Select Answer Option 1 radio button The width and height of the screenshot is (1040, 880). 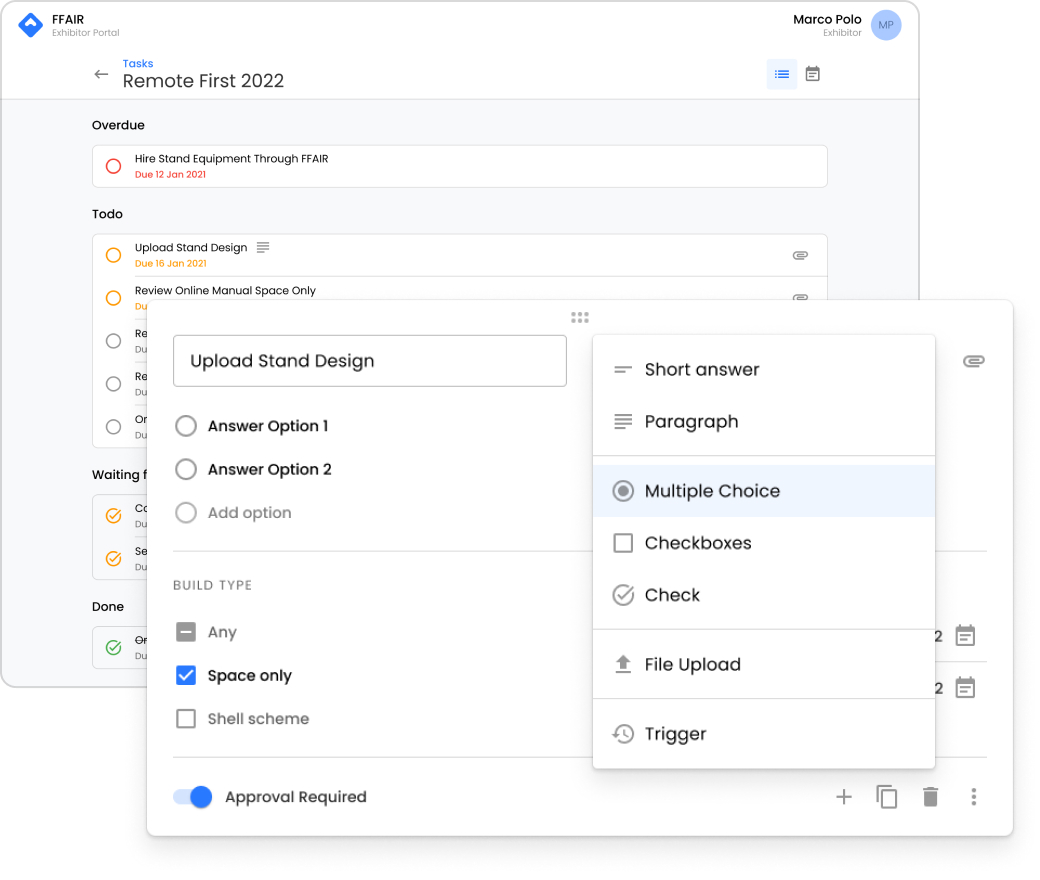pyautogui.click(x=186, y=426)
